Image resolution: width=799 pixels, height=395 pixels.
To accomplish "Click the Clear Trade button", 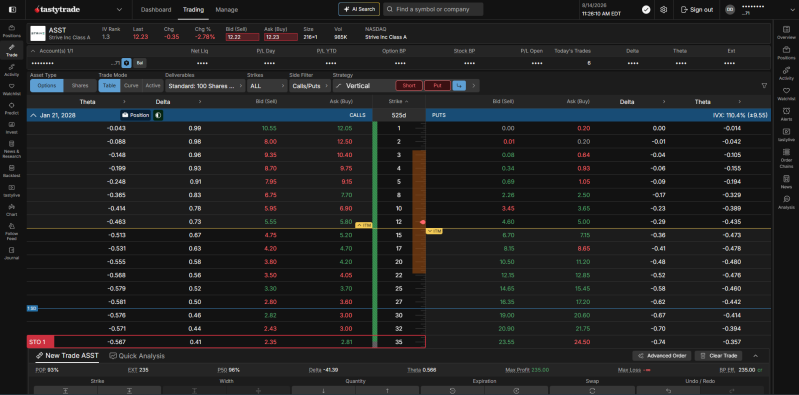I will tap(718, 356).
